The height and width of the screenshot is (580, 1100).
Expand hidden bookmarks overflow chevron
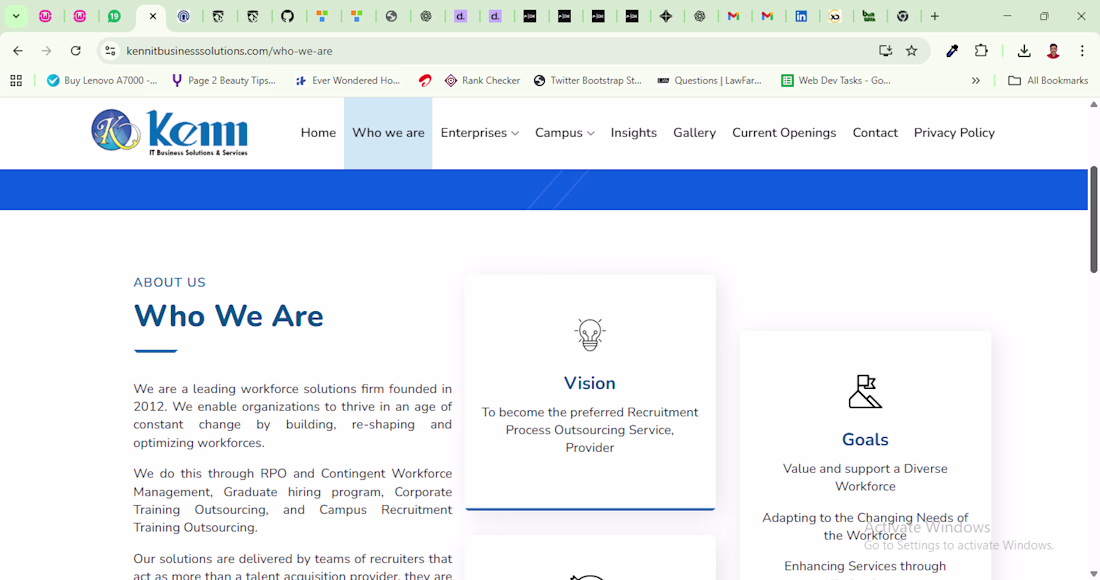[x=975, y=81]
